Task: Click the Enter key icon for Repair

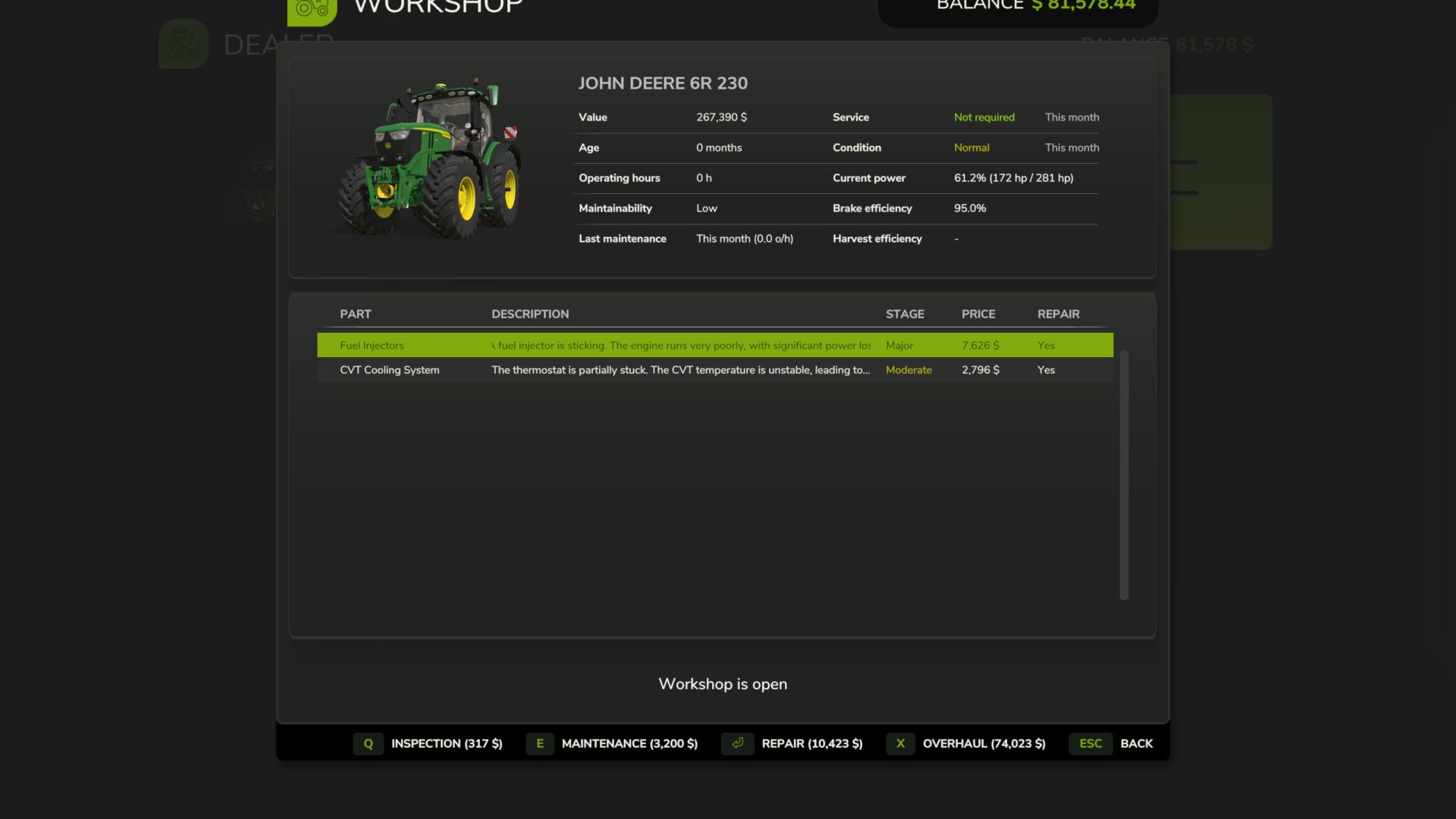Action: (x=737, y=744)
